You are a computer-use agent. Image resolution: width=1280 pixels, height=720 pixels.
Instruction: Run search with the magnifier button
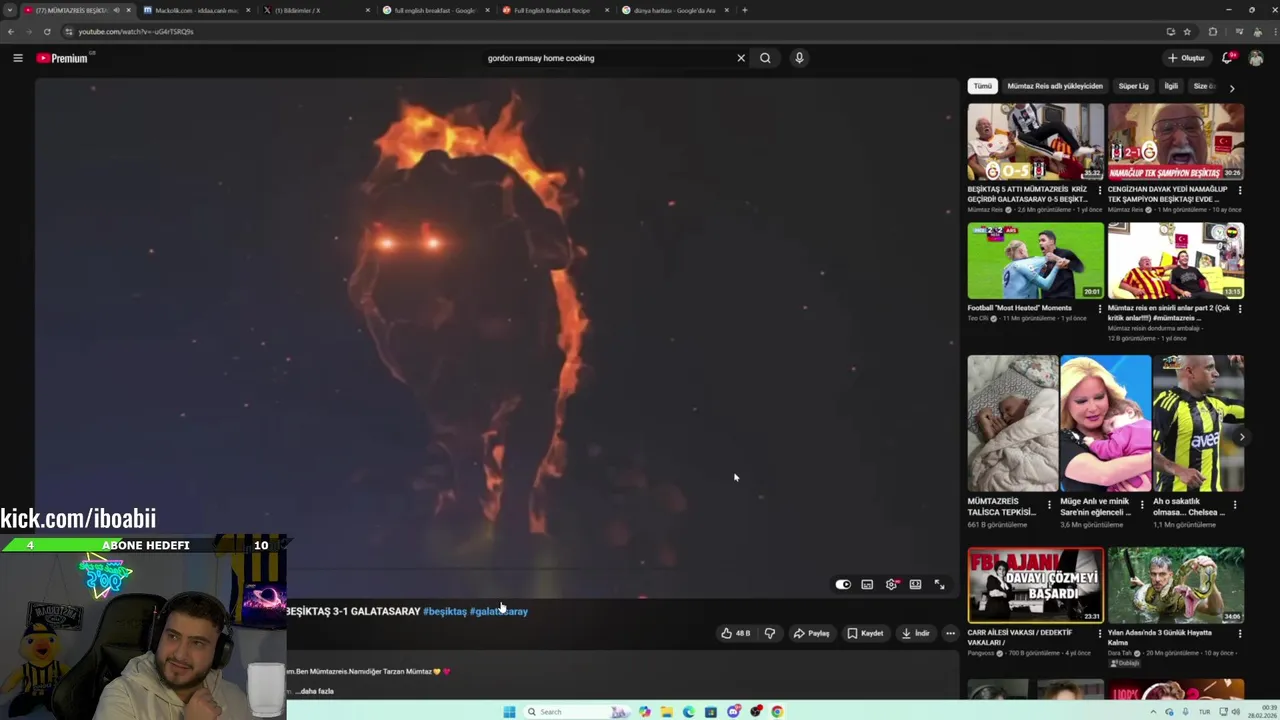tap(765, 58)
